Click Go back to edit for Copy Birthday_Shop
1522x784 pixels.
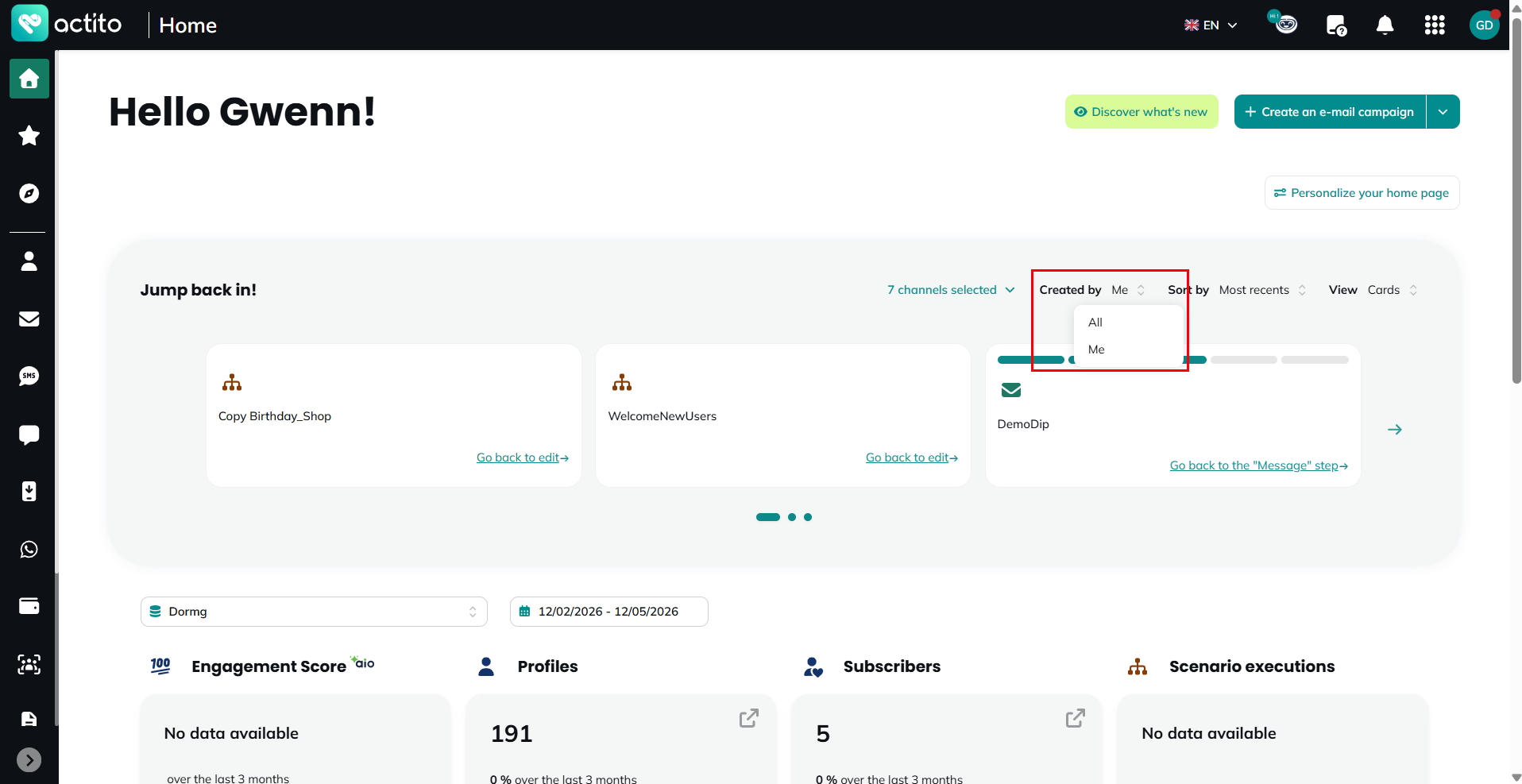tap(523, 458)
